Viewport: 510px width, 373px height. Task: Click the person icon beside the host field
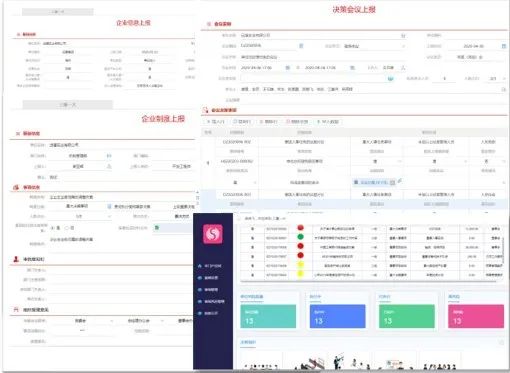403,68
